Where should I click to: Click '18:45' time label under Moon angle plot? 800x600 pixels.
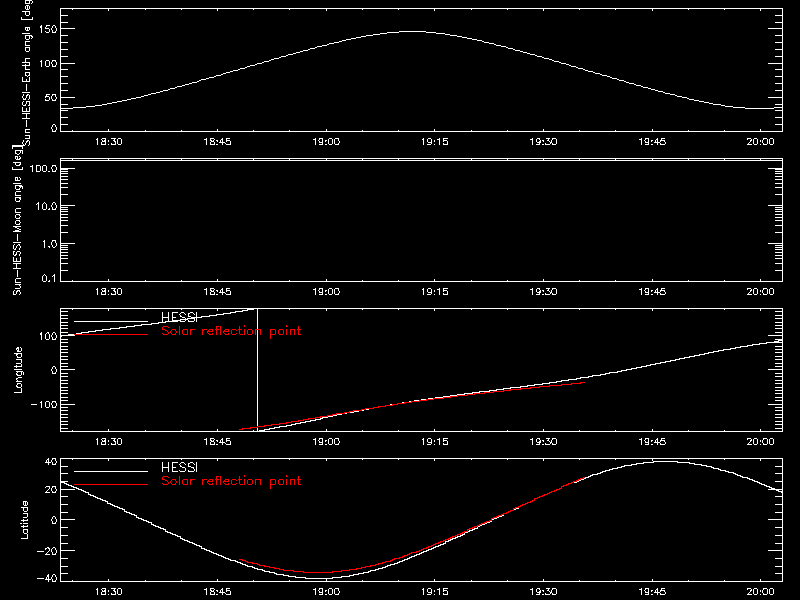(x=217, y=292)
